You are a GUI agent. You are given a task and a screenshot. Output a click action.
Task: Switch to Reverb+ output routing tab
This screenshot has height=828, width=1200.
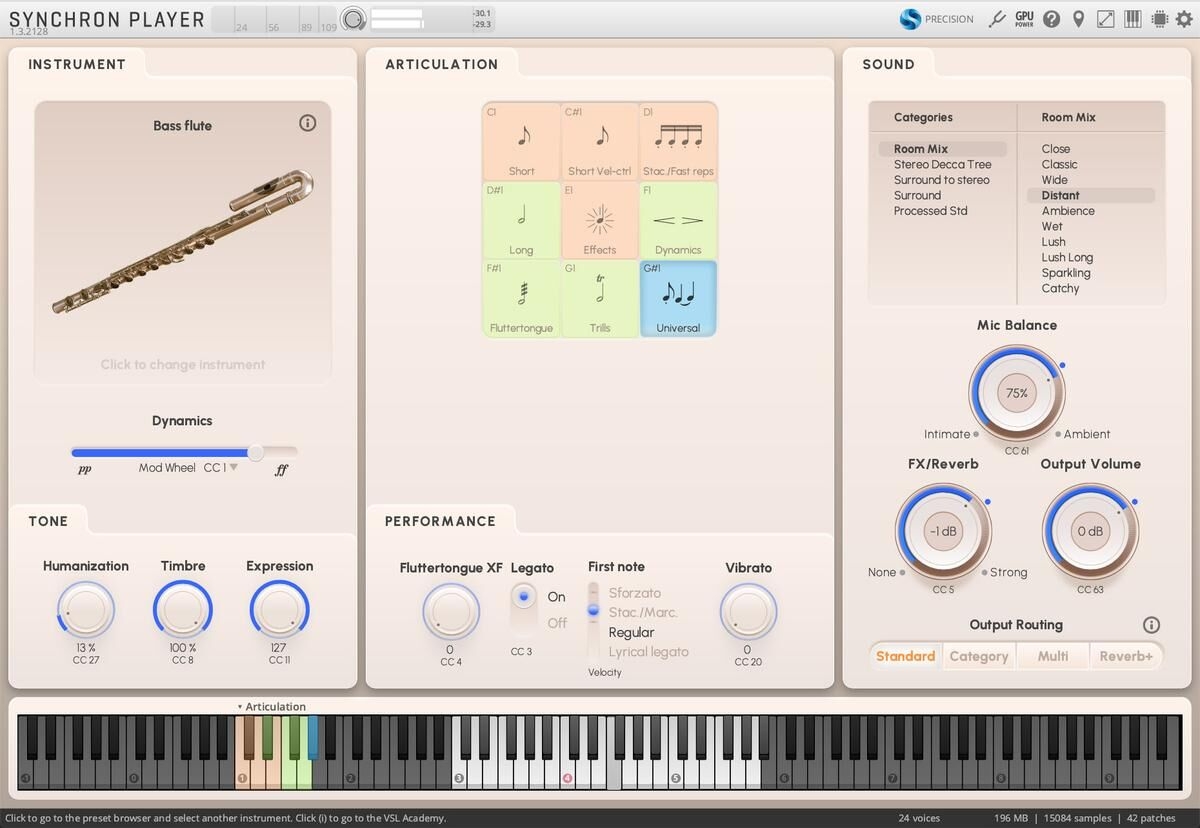(x=1126, y=656)
